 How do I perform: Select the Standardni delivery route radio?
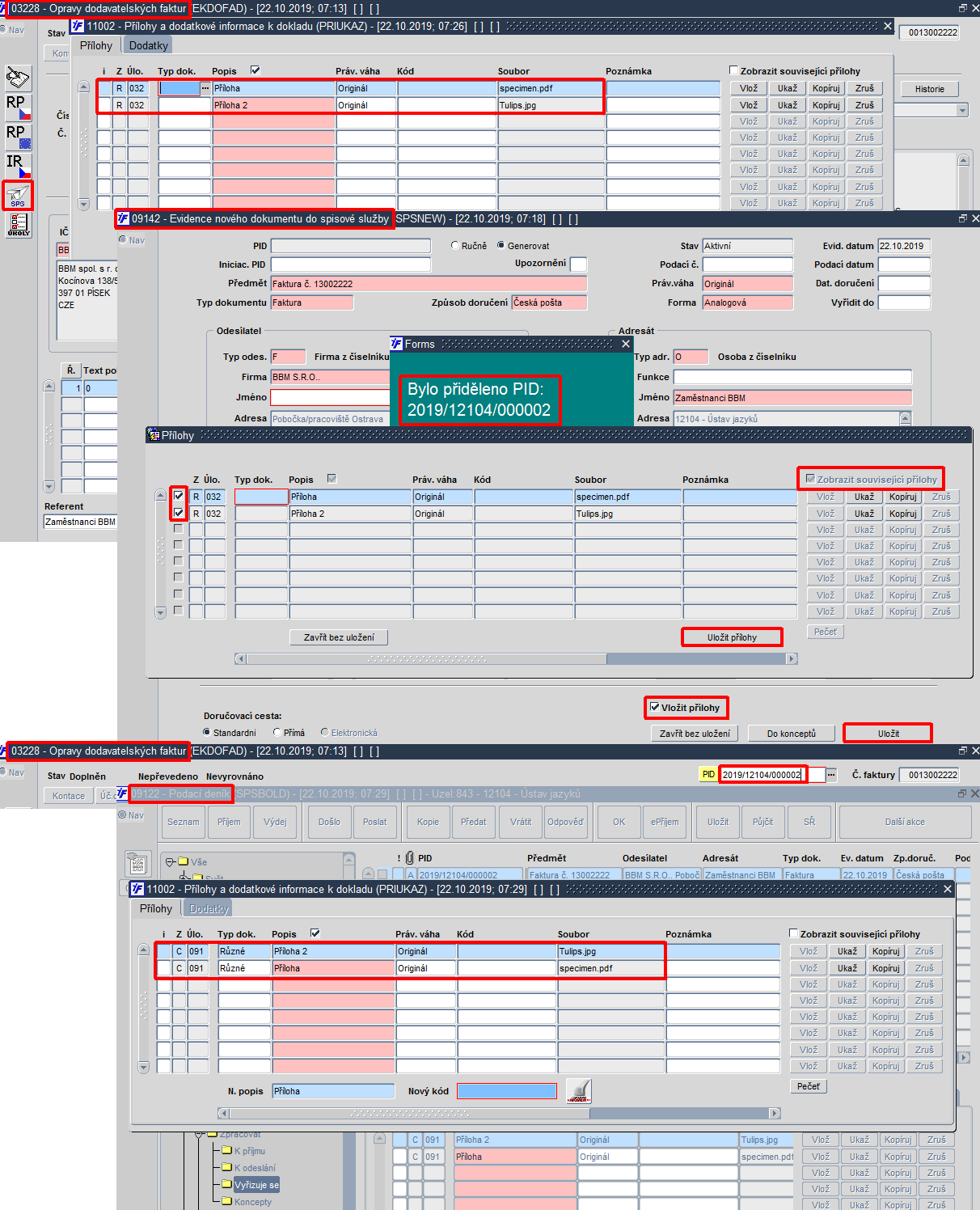click(207, 732)
